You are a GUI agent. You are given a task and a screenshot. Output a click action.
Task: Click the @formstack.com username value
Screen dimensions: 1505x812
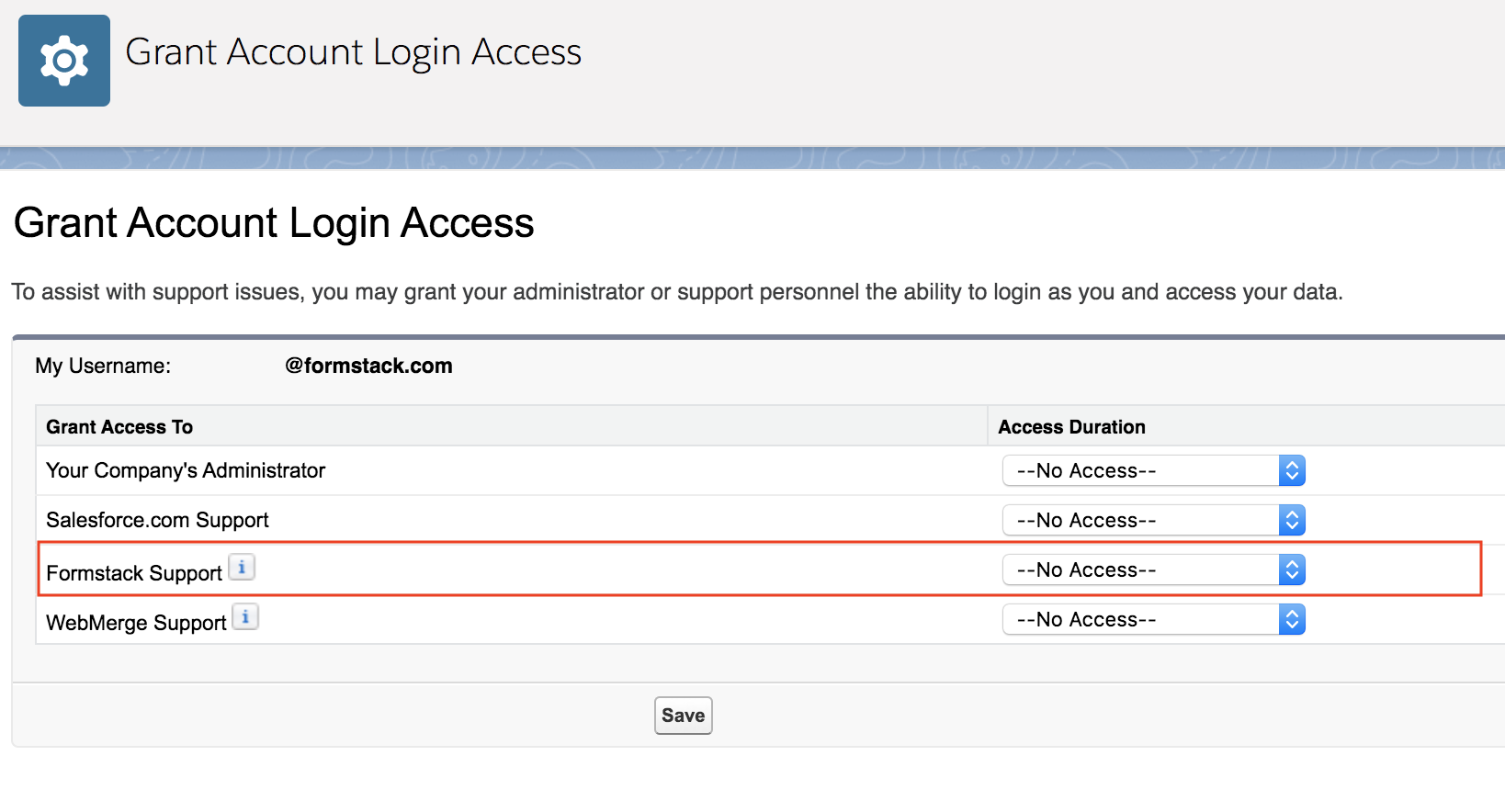(x=368, y=367)
